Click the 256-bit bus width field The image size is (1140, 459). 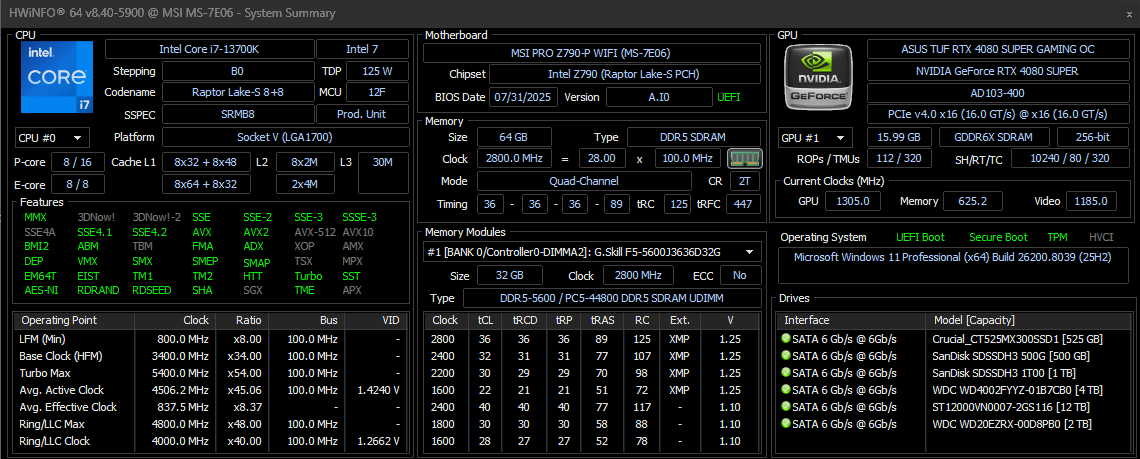pyautogui.click(x=1092, y=137)
